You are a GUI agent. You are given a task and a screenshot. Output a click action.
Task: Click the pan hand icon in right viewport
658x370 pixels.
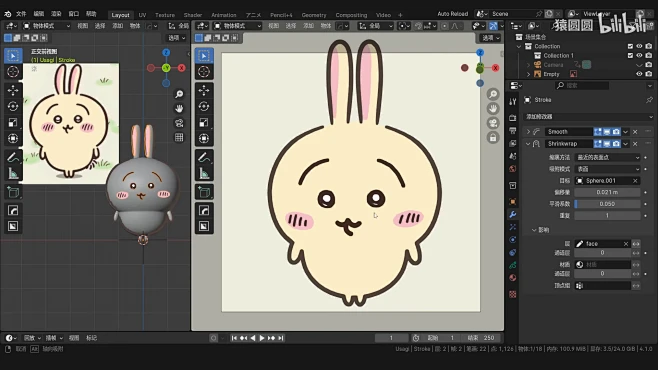[493, 109]
